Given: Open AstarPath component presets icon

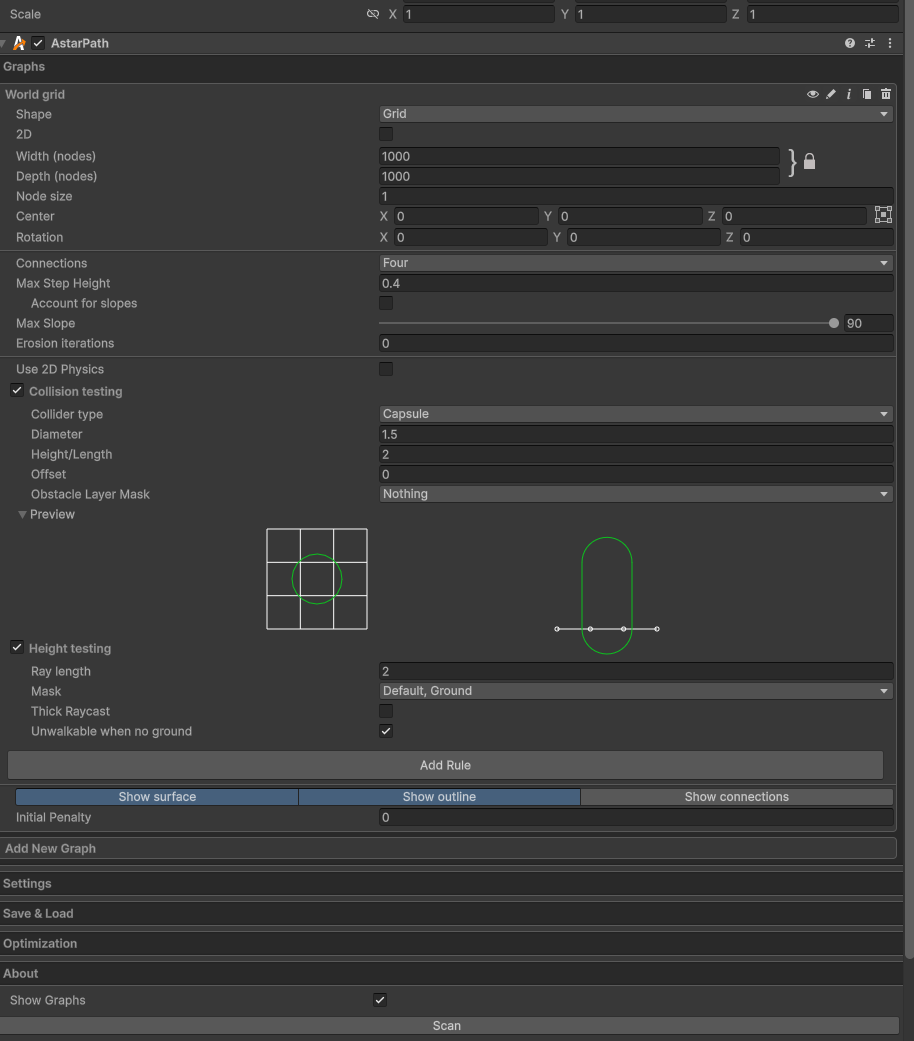Looking at the screenshot, I should pyautogui.click(x=870, y=43).
